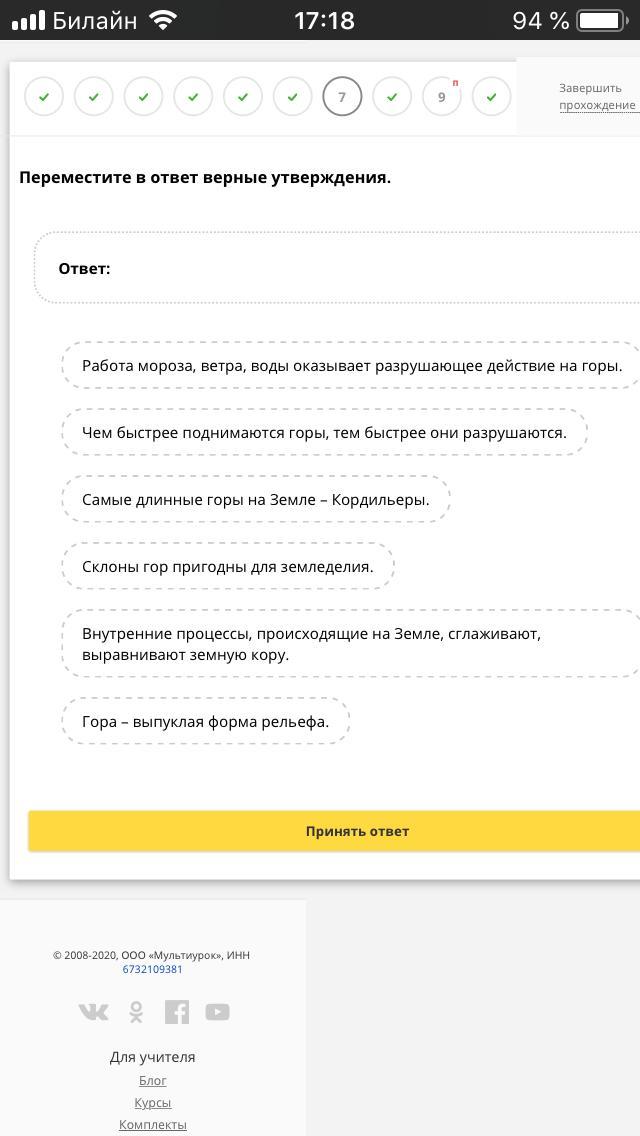Click 'Завершить прохождение' link
Screen dimensions: 640x1136
coord(597,96)
